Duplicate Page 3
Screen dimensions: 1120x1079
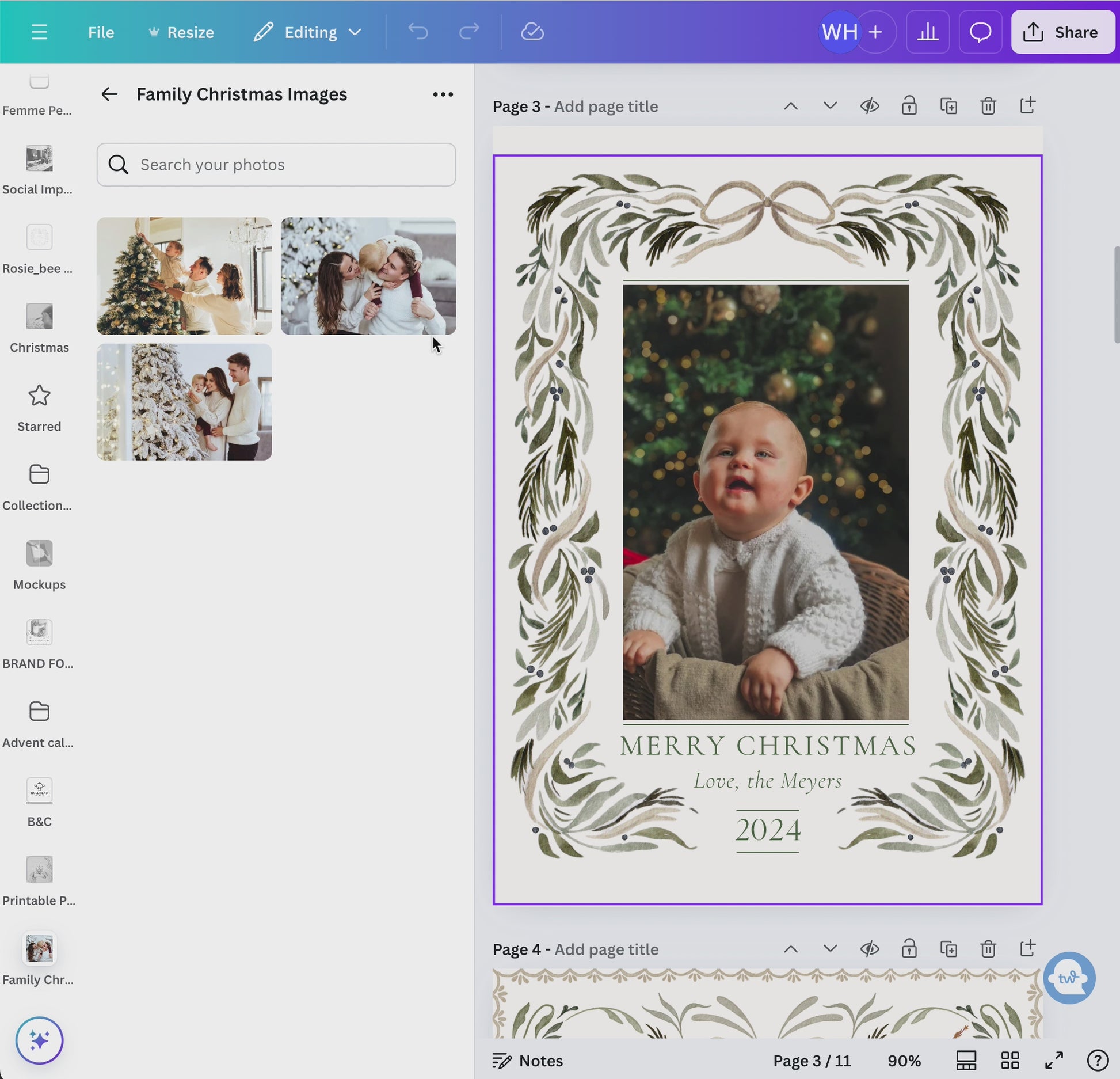point(948,106)
